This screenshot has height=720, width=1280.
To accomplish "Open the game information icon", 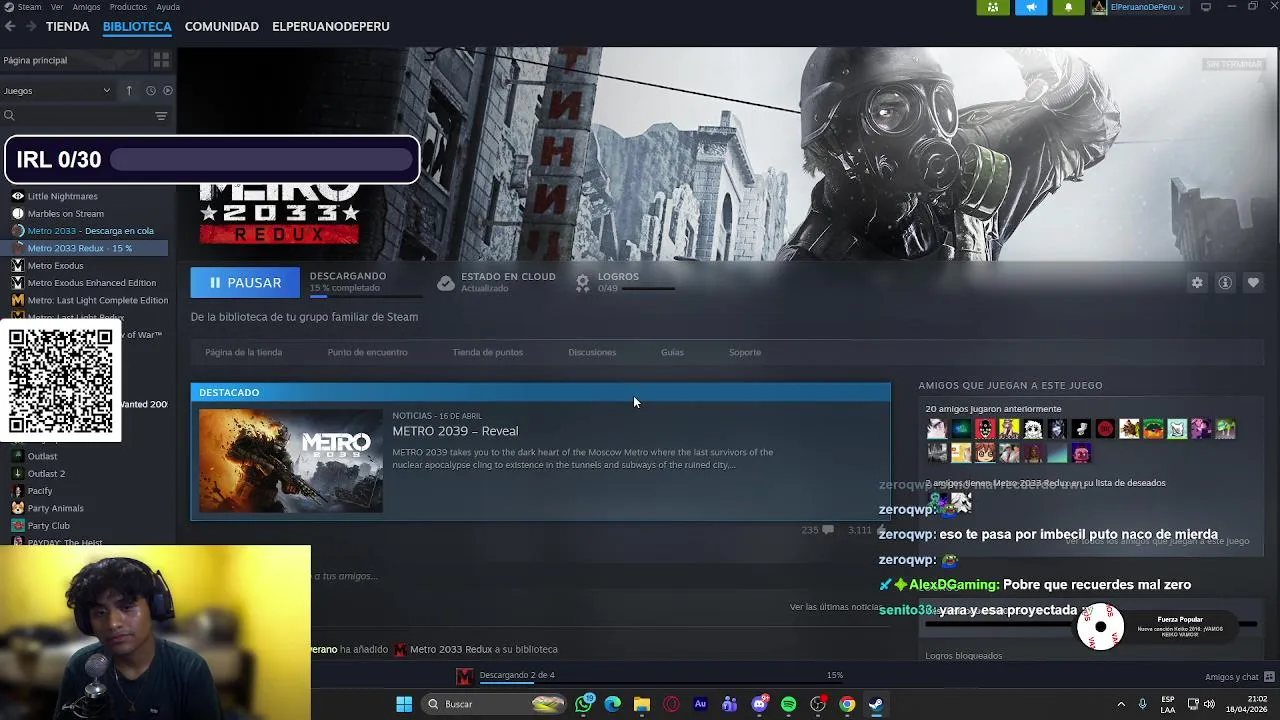I will tap(1225, 283).
